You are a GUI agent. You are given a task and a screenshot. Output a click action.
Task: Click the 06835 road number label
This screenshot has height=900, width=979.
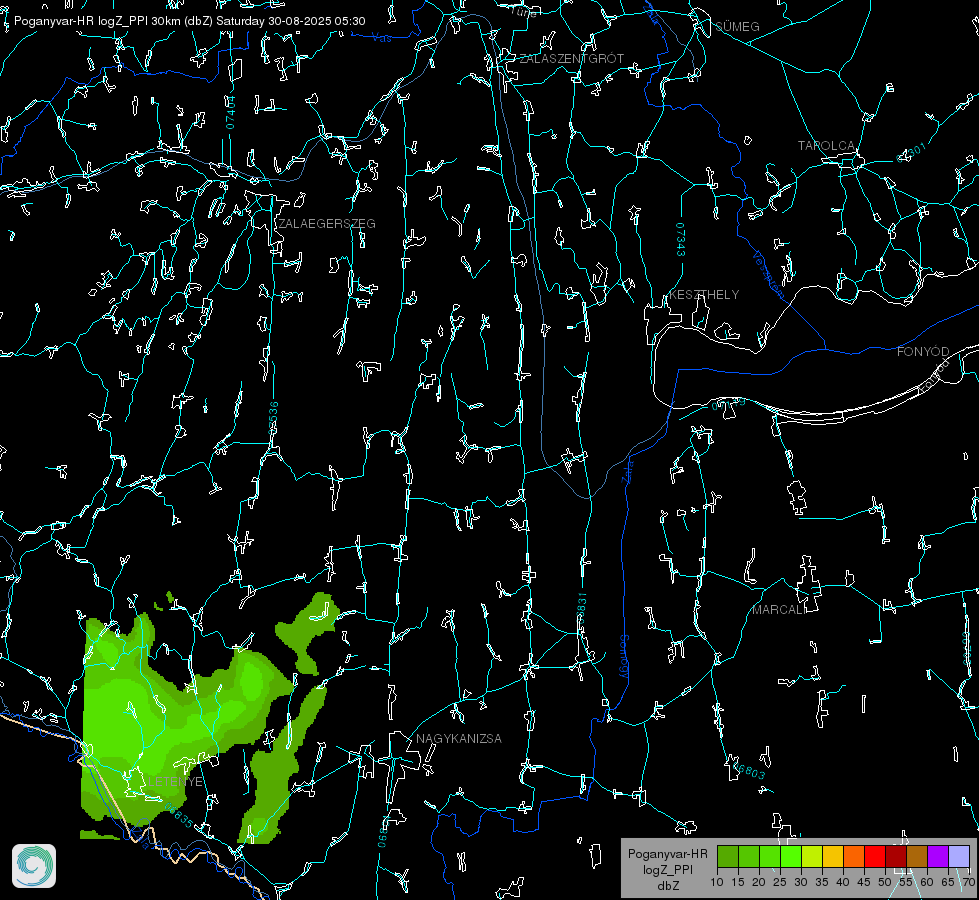179,816
